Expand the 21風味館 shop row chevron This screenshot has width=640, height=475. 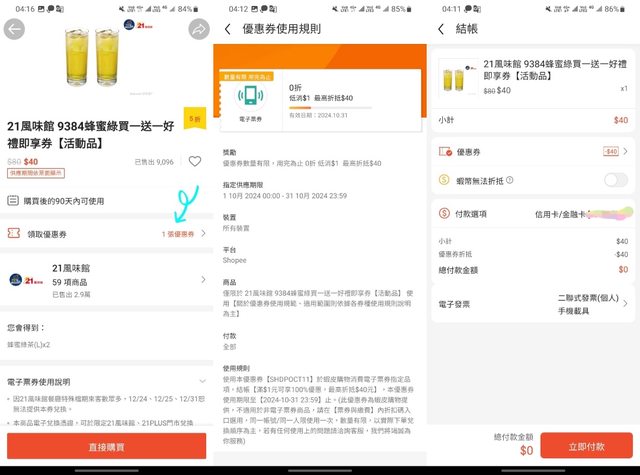tap(203, 281)
